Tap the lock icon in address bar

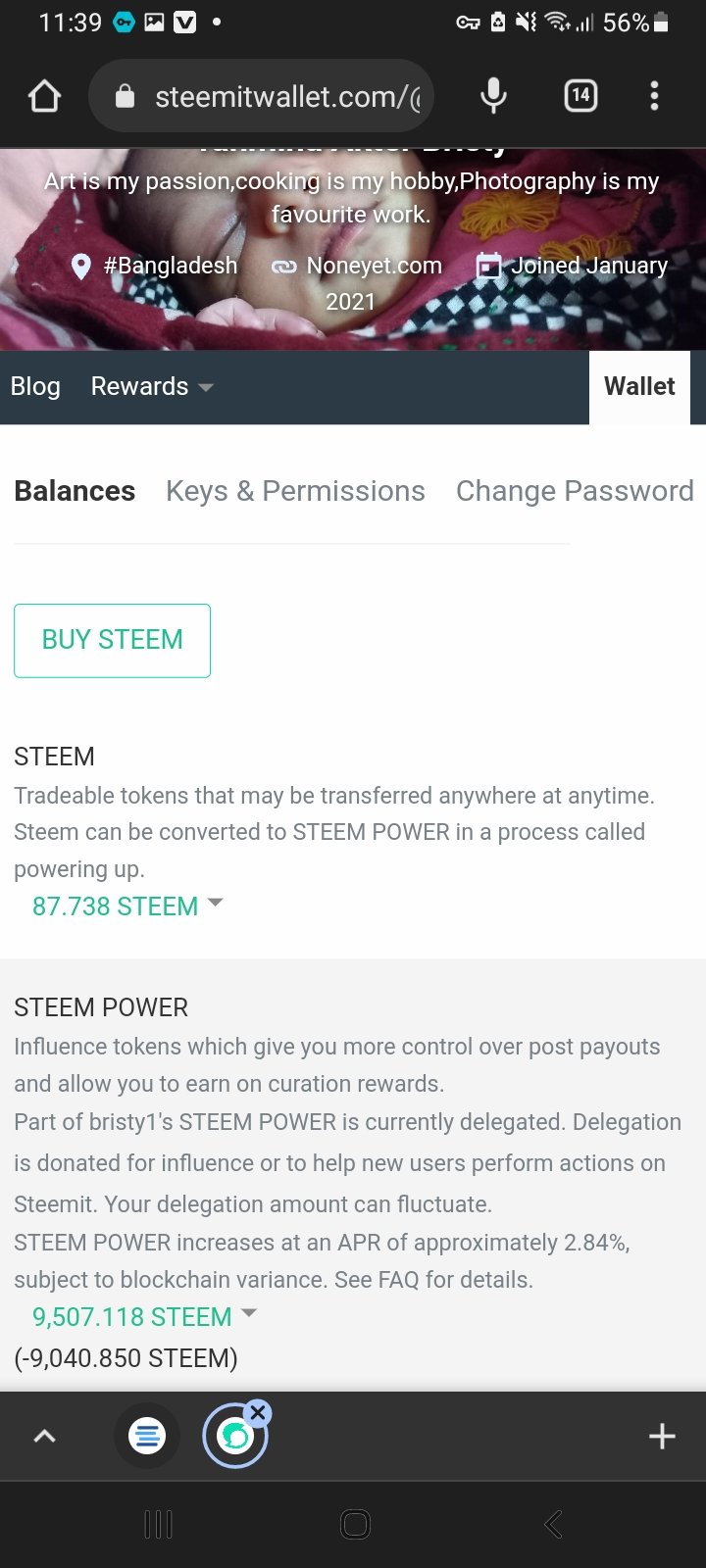tap(125, 96)
